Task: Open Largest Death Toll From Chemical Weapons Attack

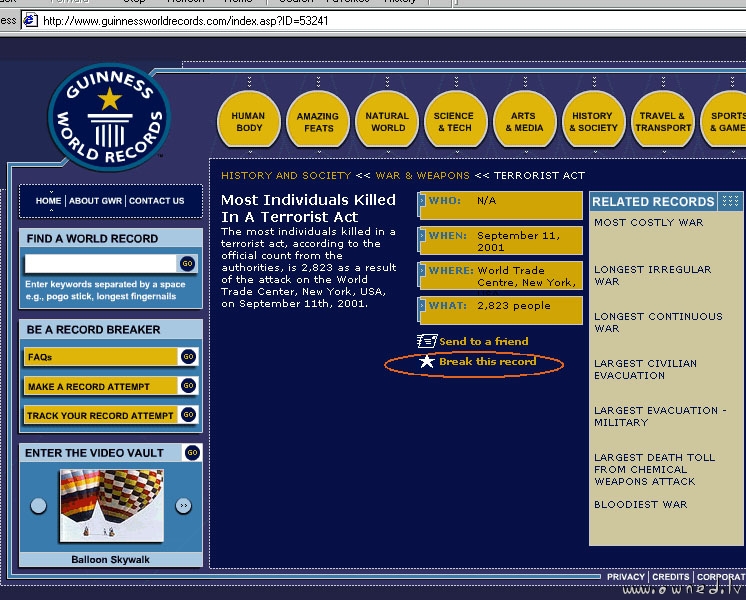Action: pyautogui.click(x=654, y=469)
